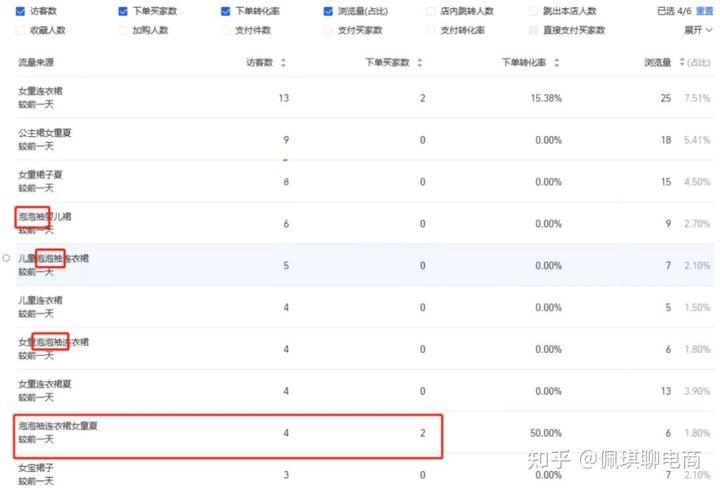The width and height of the screenshot is (720, 489).
Task: Enable the 支付转化率 checkbox
Action: pyautogui.click(x=431, y=30)
